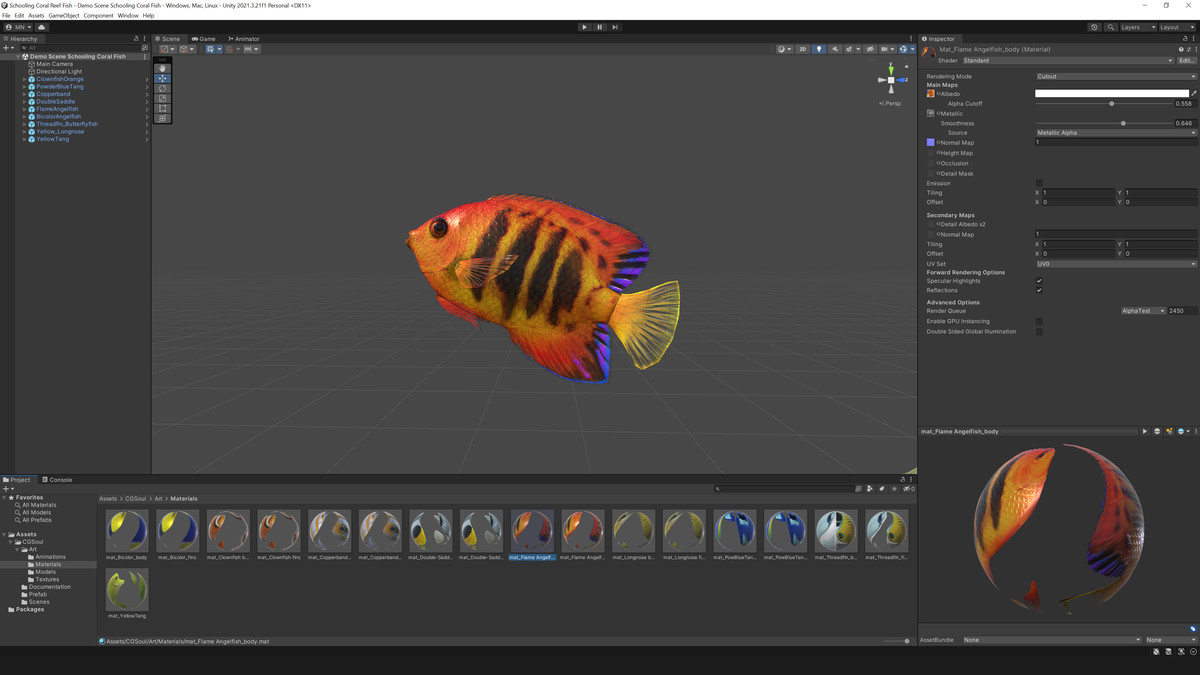This screenshot has width=1200, height=675.
Task: Click Search by Type icon in Project
Action: coord(870,489)
